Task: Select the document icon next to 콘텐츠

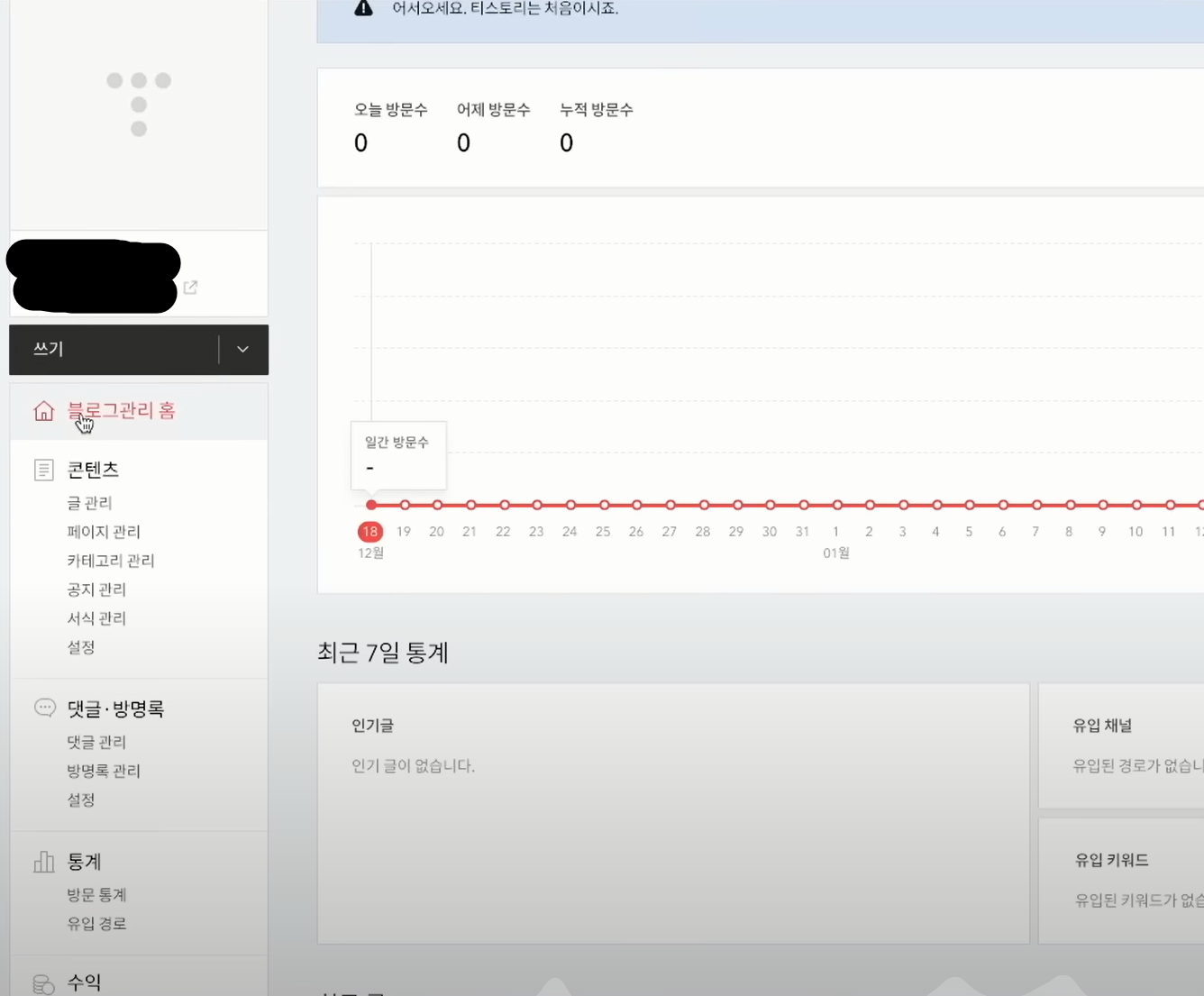Action: [44, 469]
